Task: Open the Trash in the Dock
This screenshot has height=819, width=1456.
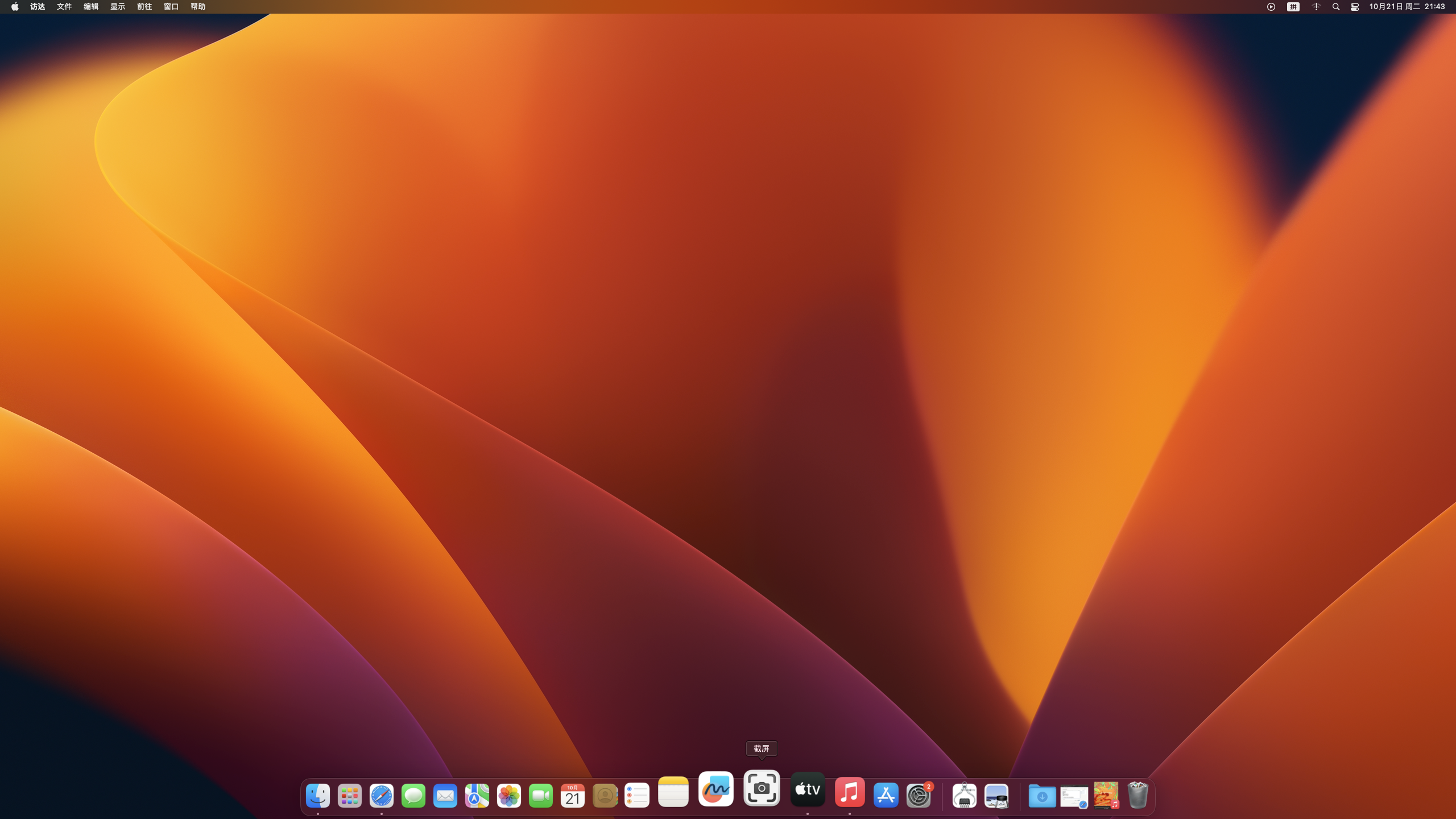Action: [1137, 795]
